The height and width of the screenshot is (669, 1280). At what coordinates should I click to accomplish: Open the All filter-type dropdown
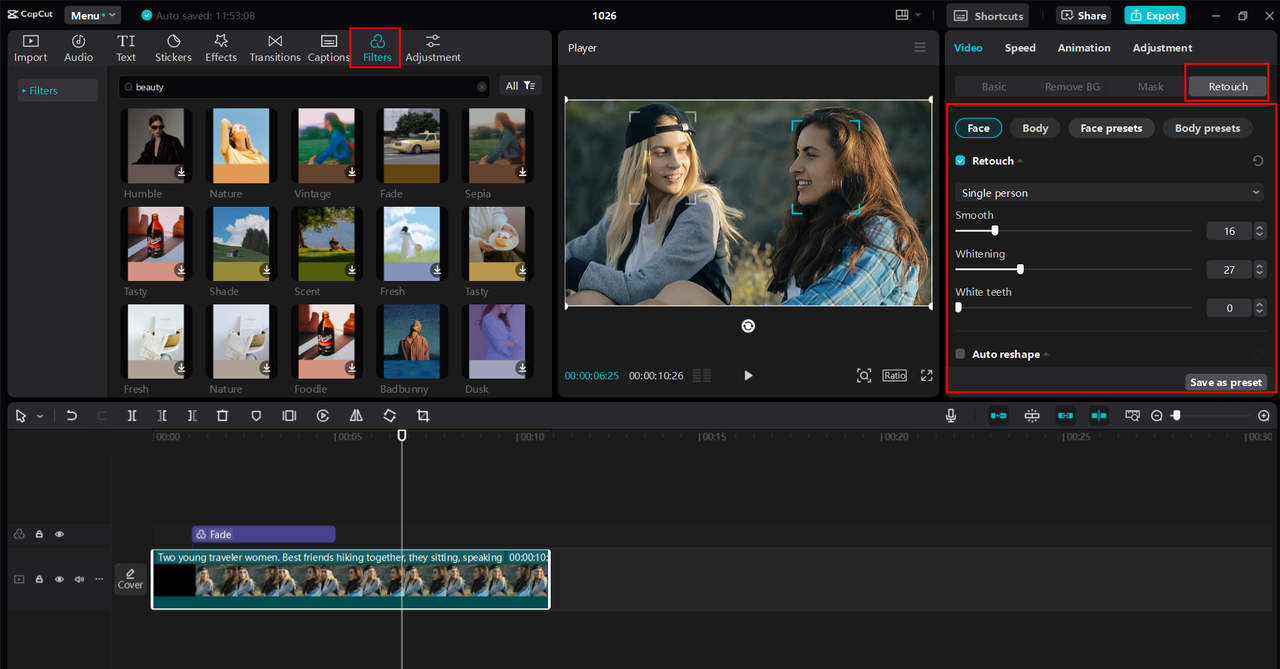point(521,86)
